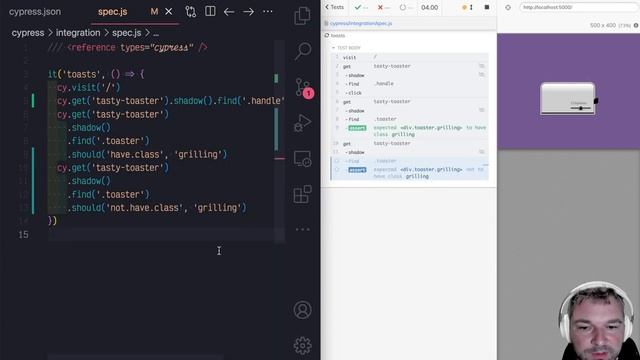
Task: Open the Manage gear icon
Action: (x=302, y=346)
